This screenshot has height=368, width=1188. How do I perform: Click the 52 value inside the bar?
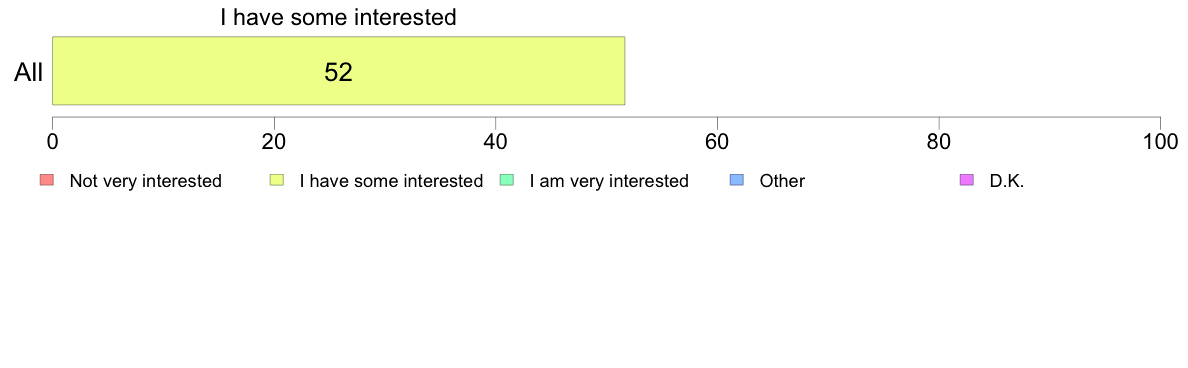[339, 72]
